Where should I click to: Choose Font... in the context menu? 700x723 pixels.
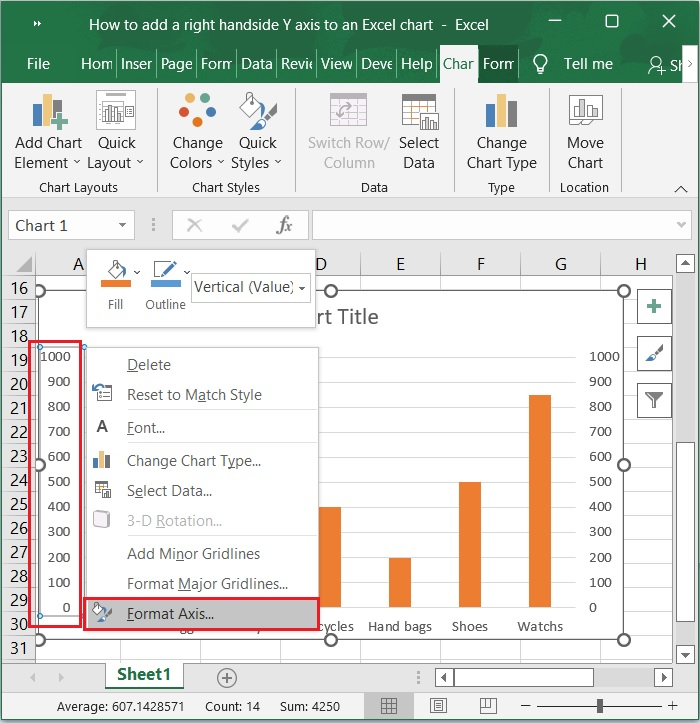[203, 428]
